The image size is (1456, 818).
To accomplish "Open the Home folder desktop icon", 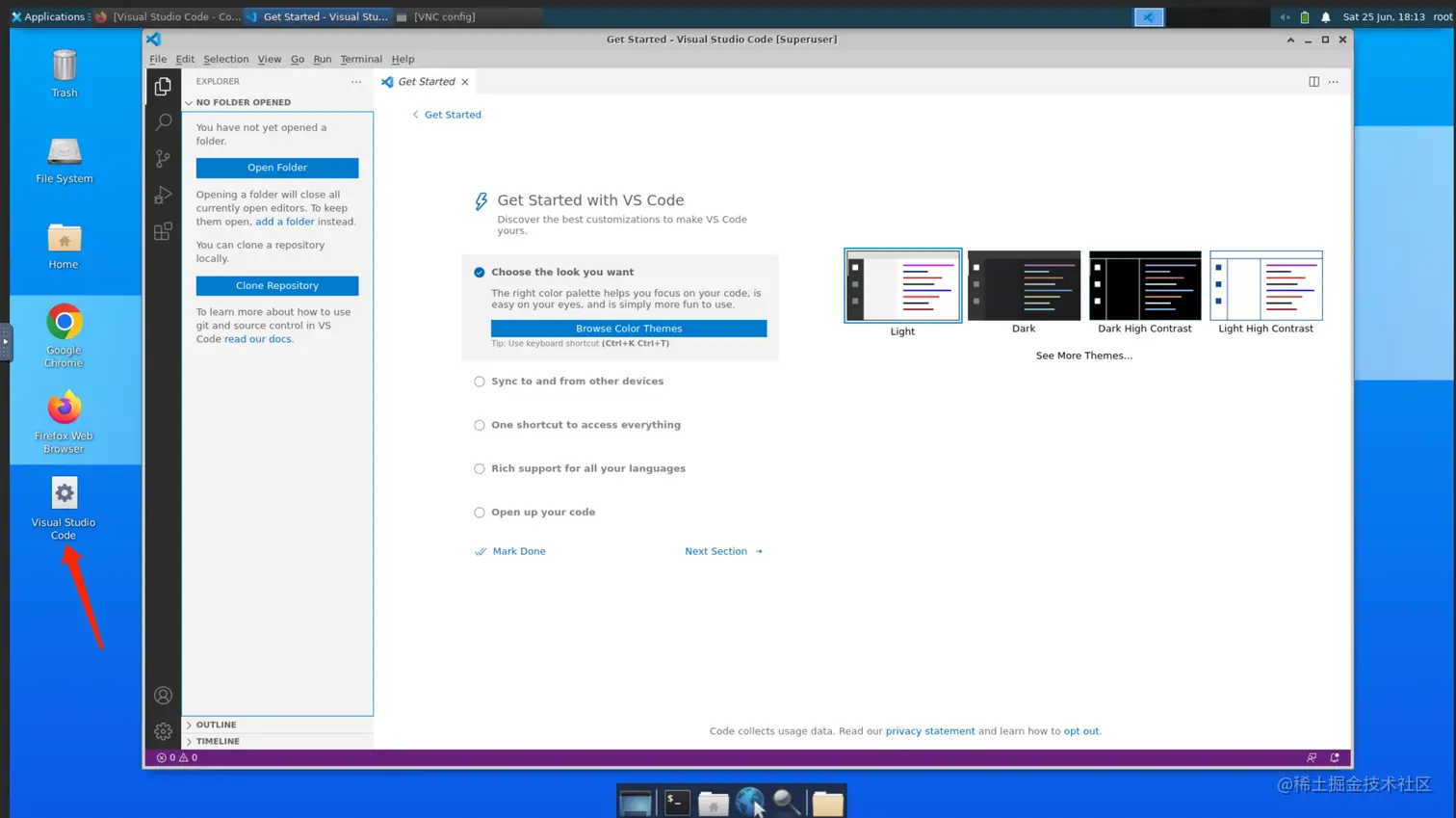I will [x=65, y=246].
